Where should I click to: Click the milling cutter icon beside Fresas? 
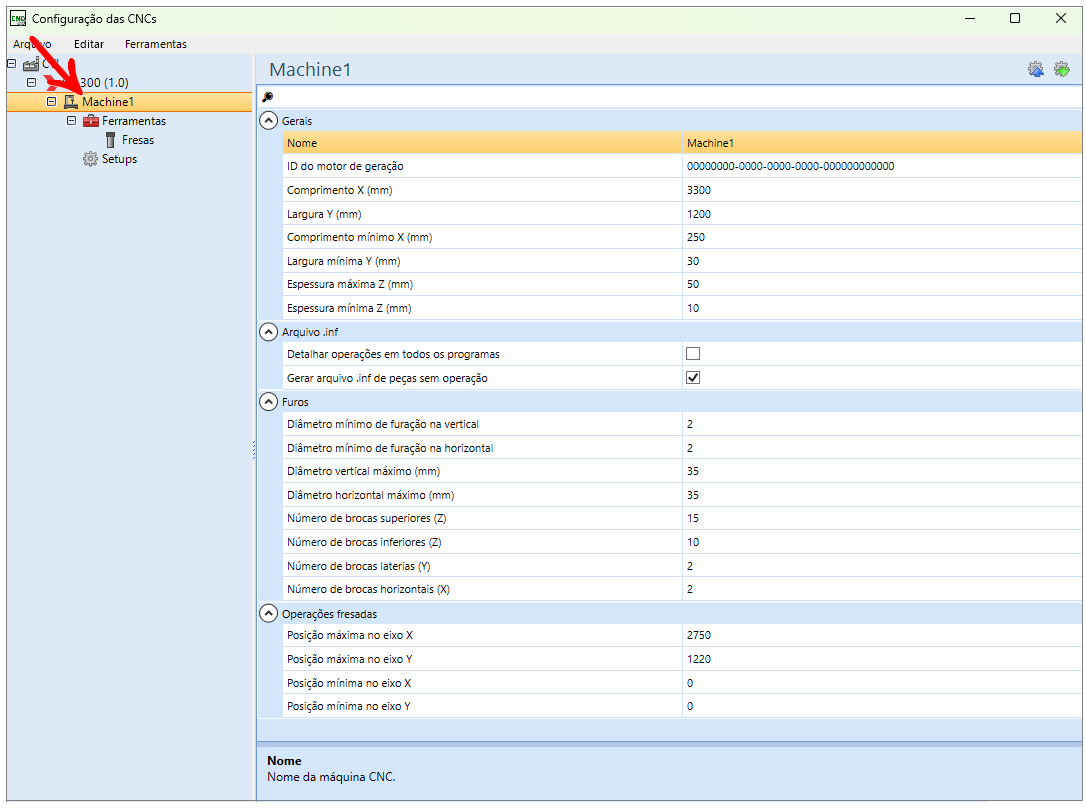tap(110, 140)
